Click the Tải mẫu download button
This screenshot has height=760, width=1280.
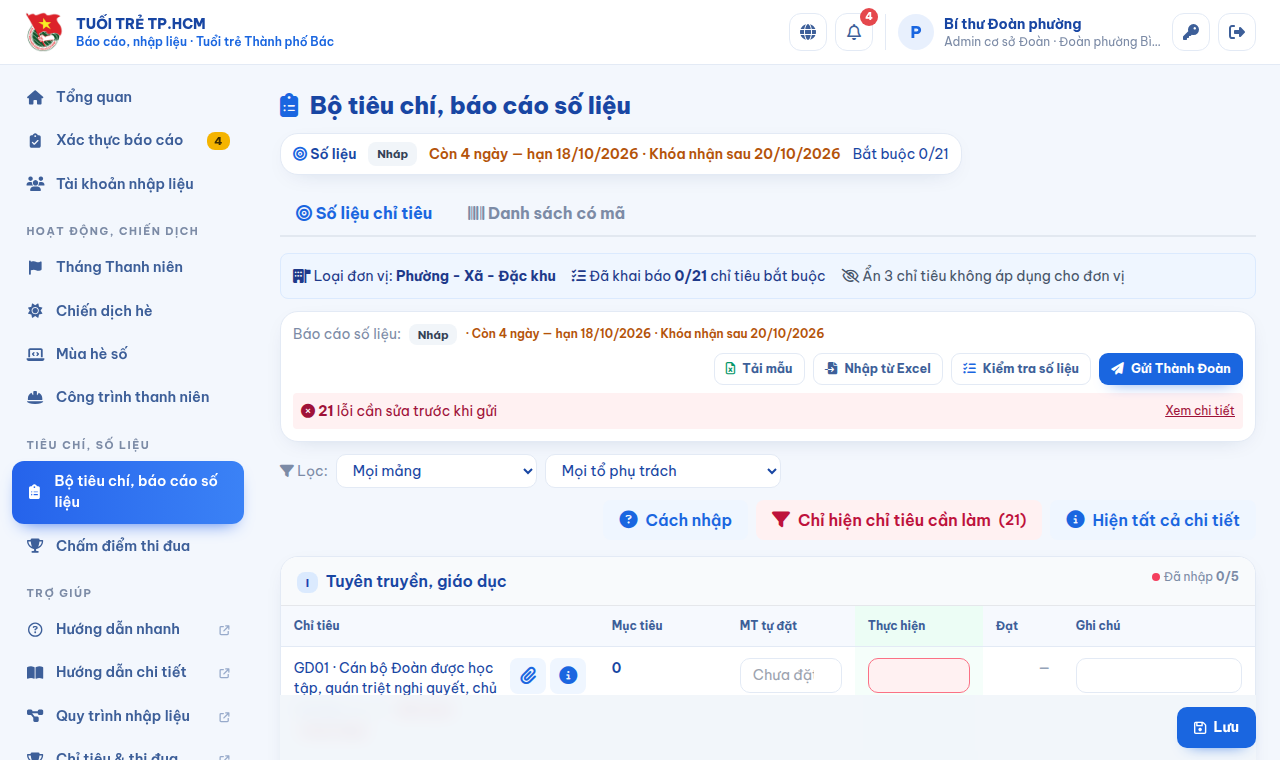(759, 369)
